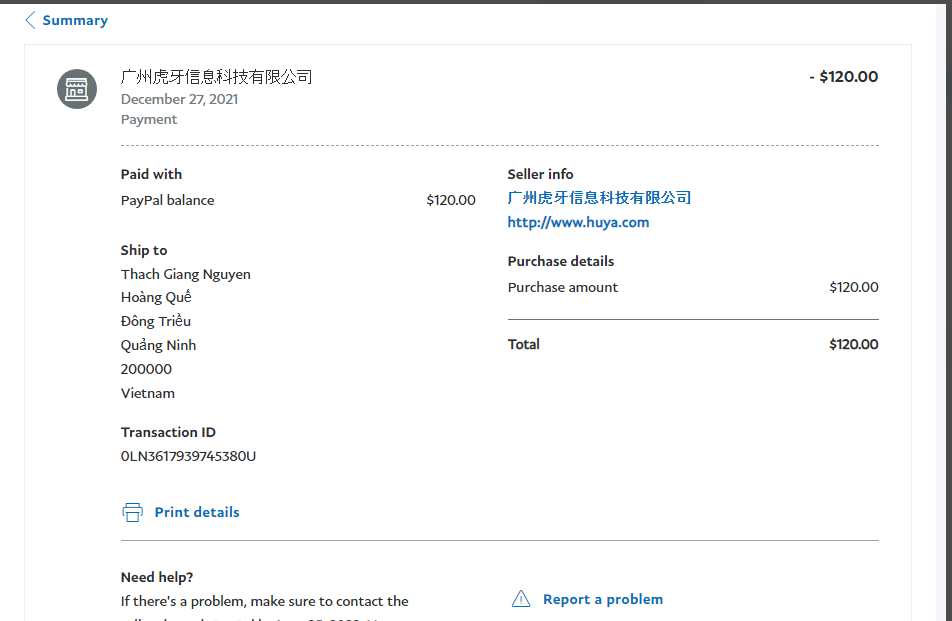Click the Hoàng Quế address line
952x621 pixels.
coord(156,297)
